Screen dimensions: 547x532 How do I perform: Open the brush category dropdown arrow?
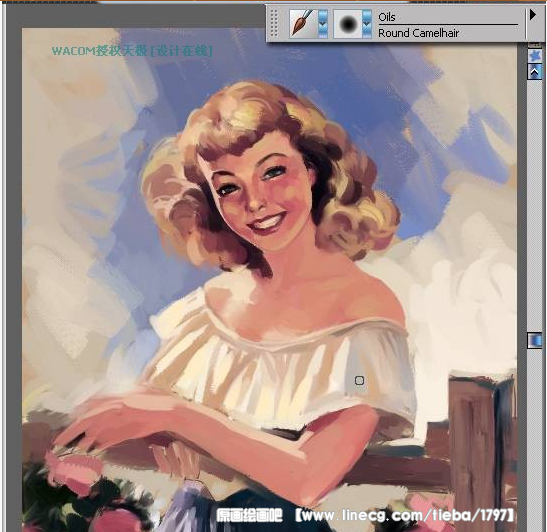[323, 24]
